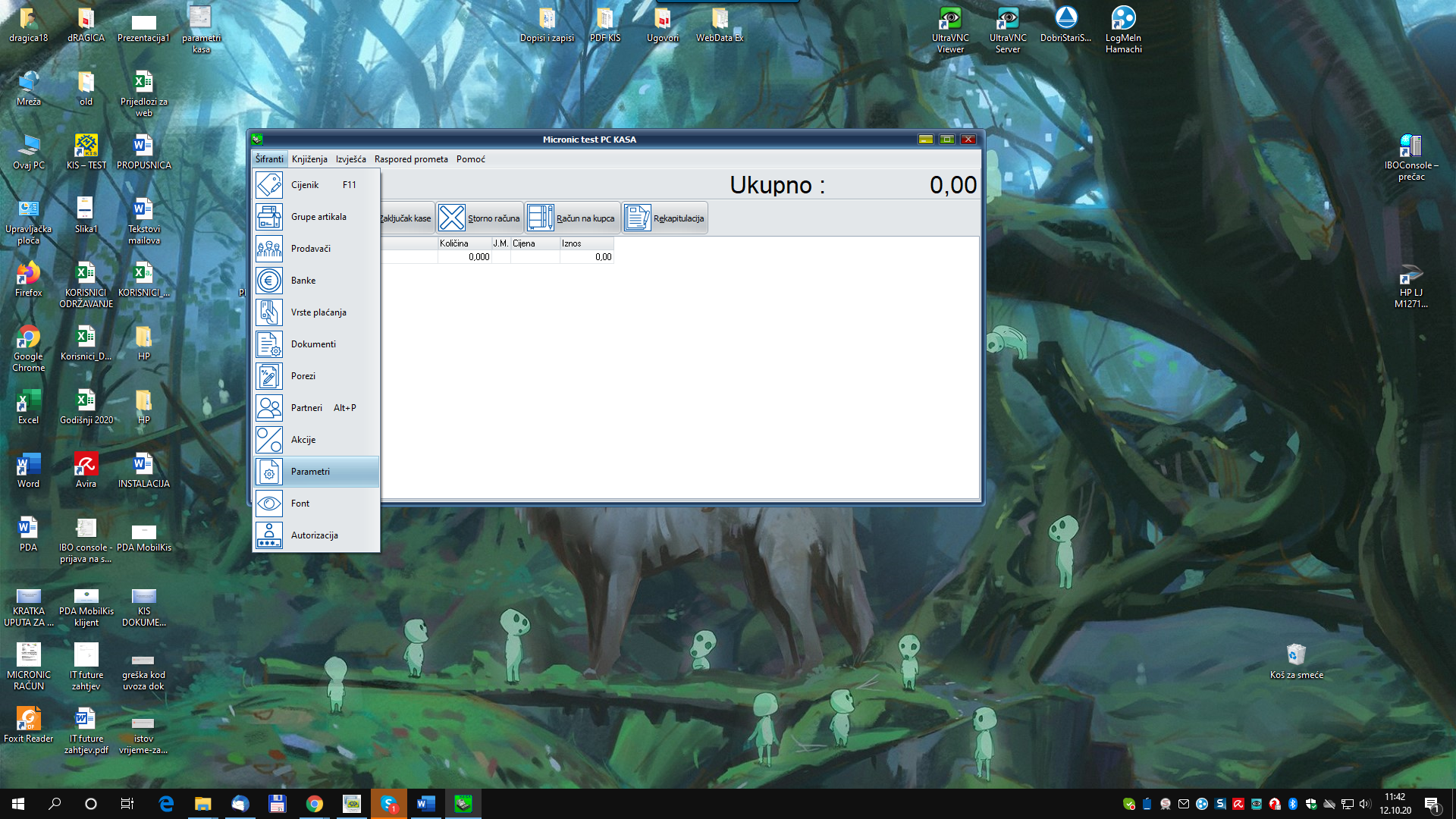Open the Izvješća menu

(350, 159)
